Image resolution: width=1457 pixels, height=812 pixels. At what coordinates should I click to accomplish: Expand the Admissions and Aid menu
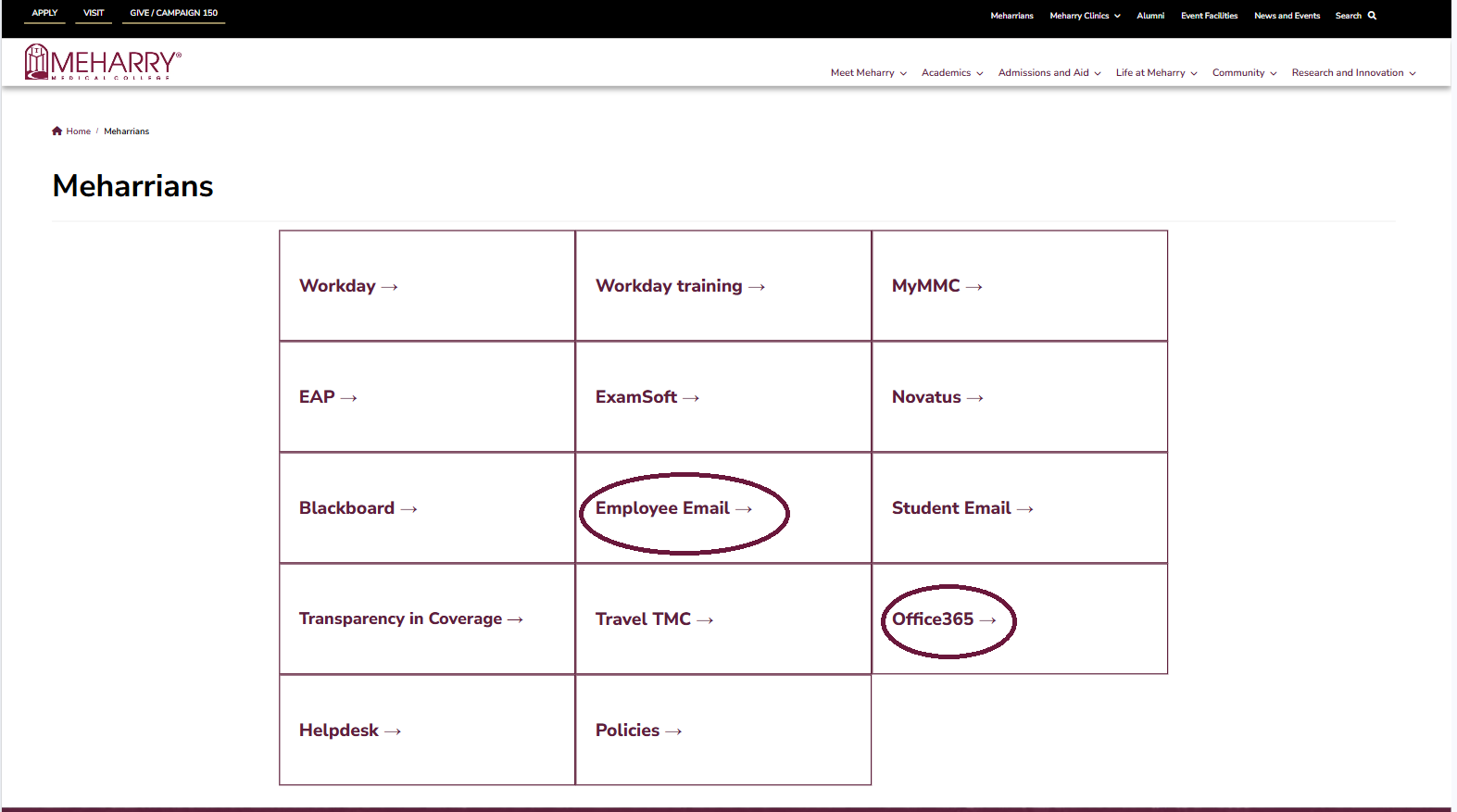1049,73
